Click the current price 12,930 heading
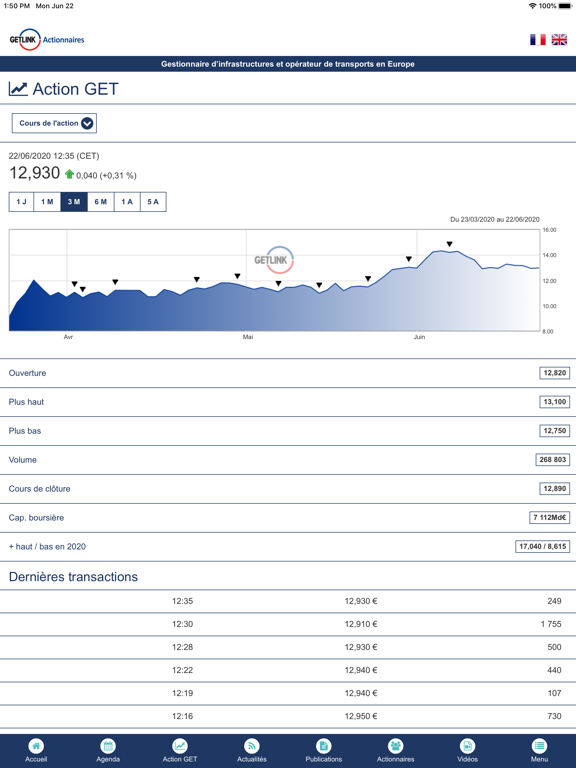Image resolution: width=576 pixels, height=768 pixels. (x=35, y=173)
